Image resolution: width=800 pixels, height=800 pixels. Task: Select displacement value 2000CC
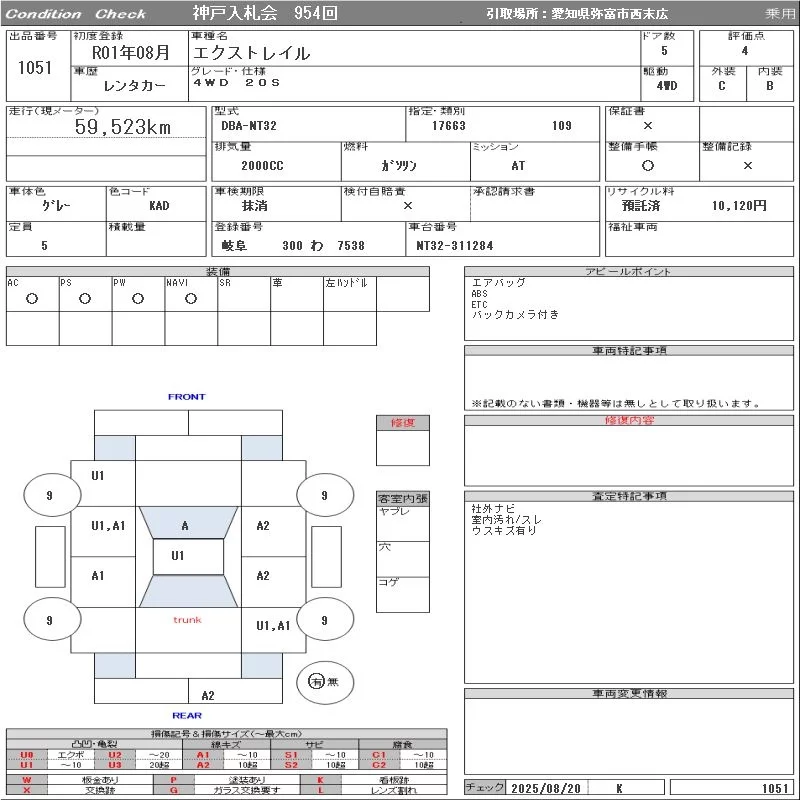(262, 166)
